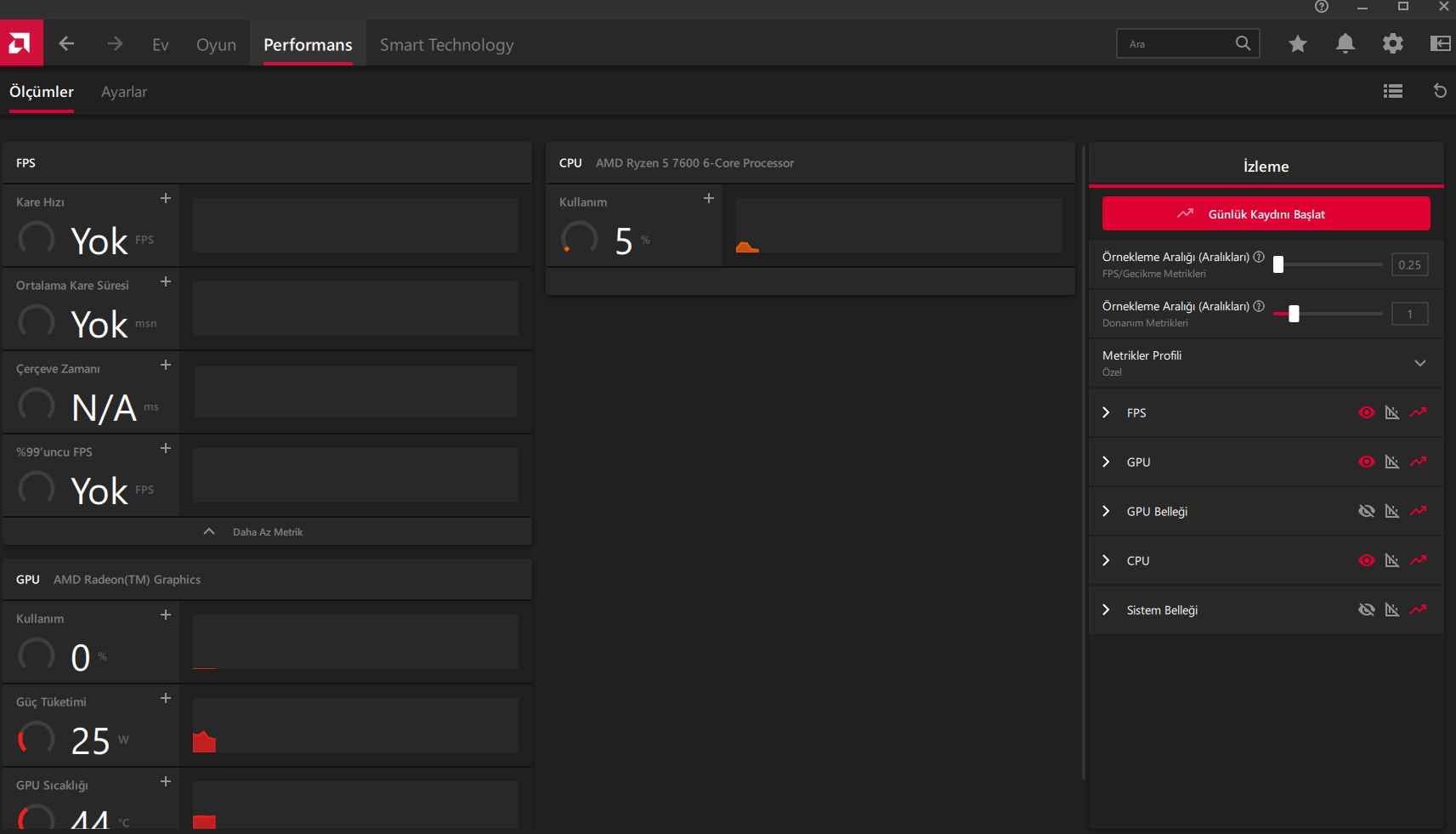
Task: Click the Ara search field
Action: coord(1187,43)
